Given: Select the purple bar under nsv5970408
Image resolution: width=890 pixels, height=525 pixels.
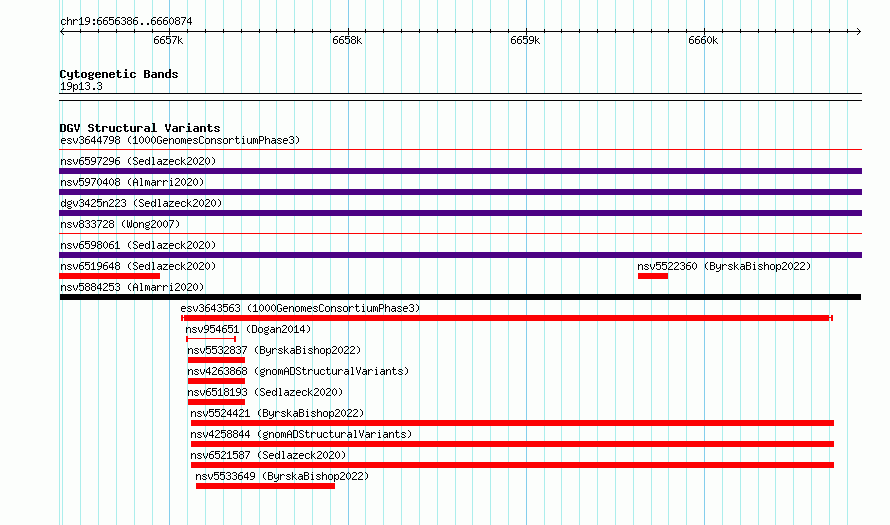Looking at the screenshot, I should [460, 192].
